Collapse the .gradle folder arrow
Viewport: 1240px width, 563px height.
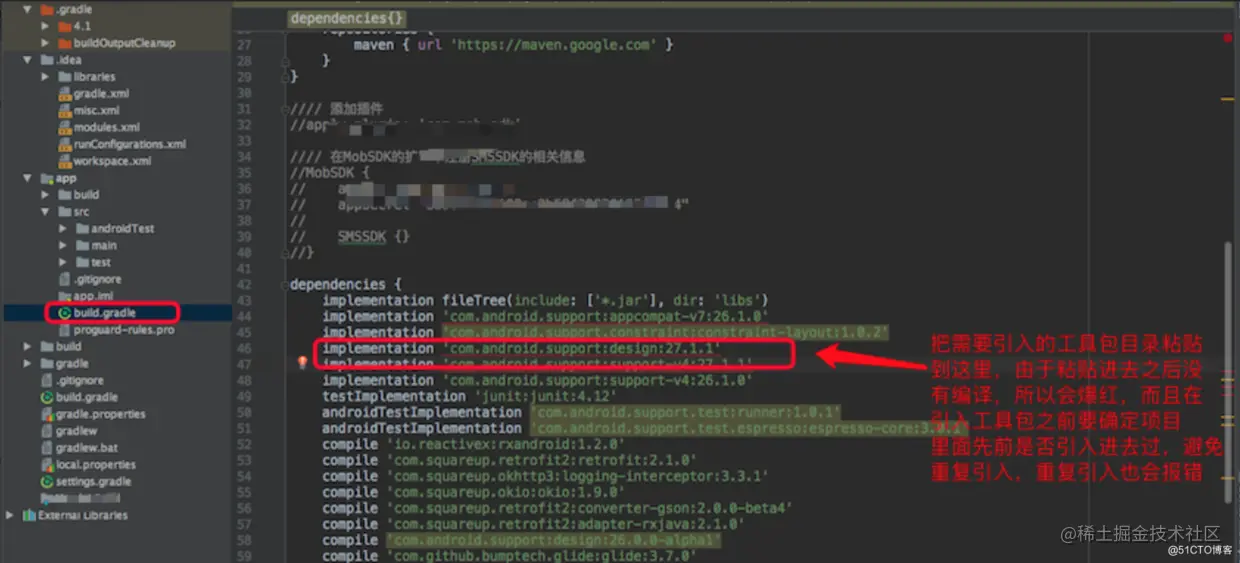28,10
